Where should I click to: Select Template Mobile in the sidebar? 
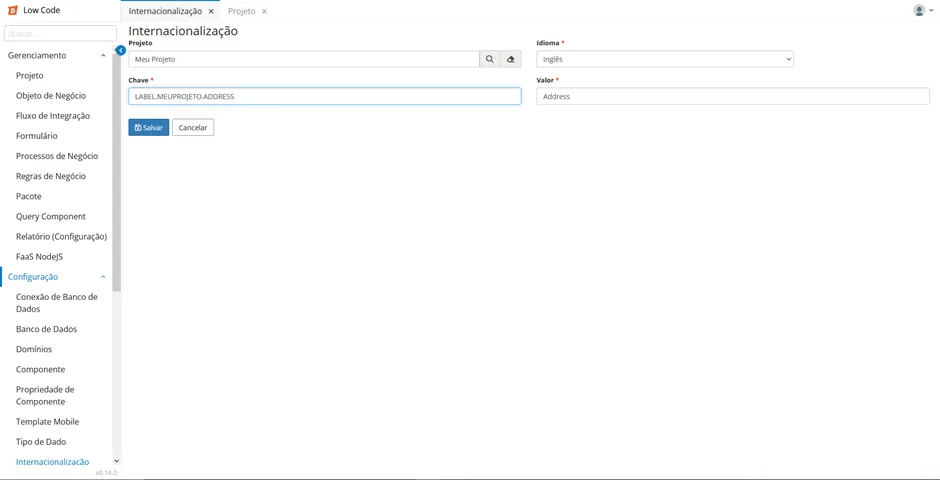[x=47, y=422]
